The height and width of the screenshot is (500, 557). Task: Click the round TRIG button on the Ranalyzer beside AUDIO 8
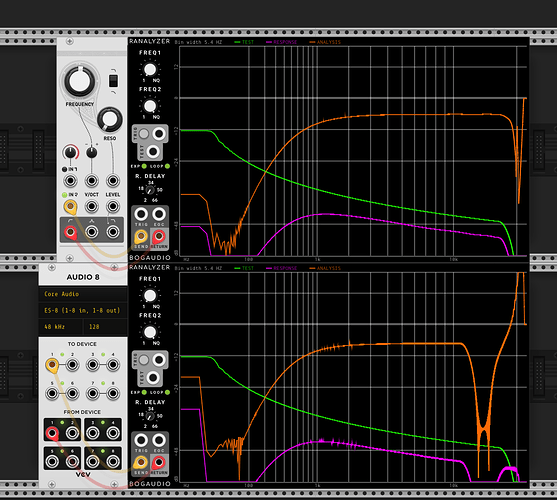tap(144, 360)
